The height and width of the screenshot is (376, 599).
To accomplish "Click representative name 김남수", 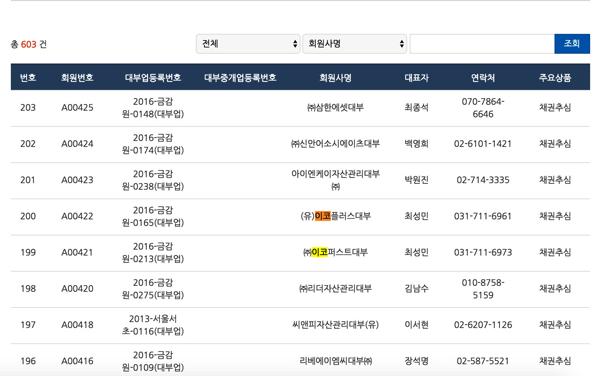I will [x=416, y=289].
